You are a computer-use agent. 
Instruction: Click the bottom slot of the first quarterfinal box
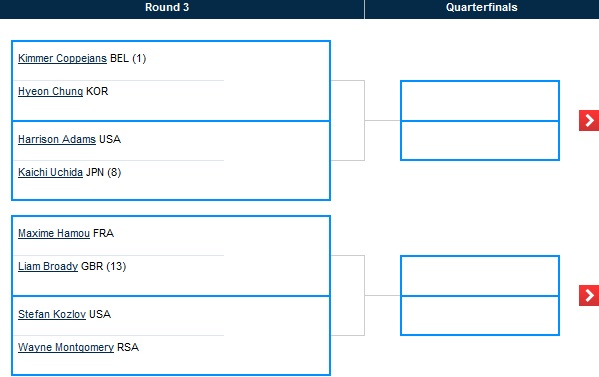pos(480,141)
